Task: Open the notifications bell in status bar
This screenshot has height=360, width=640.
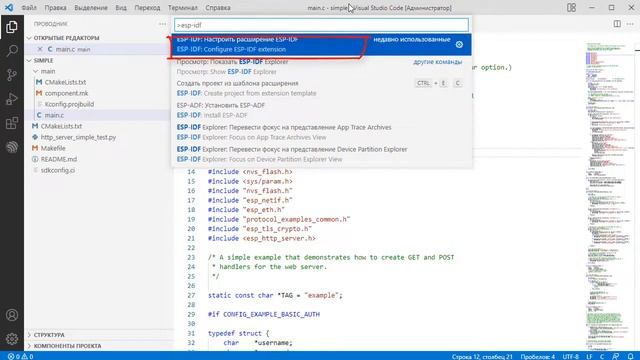Action: (x=630, y=356)
